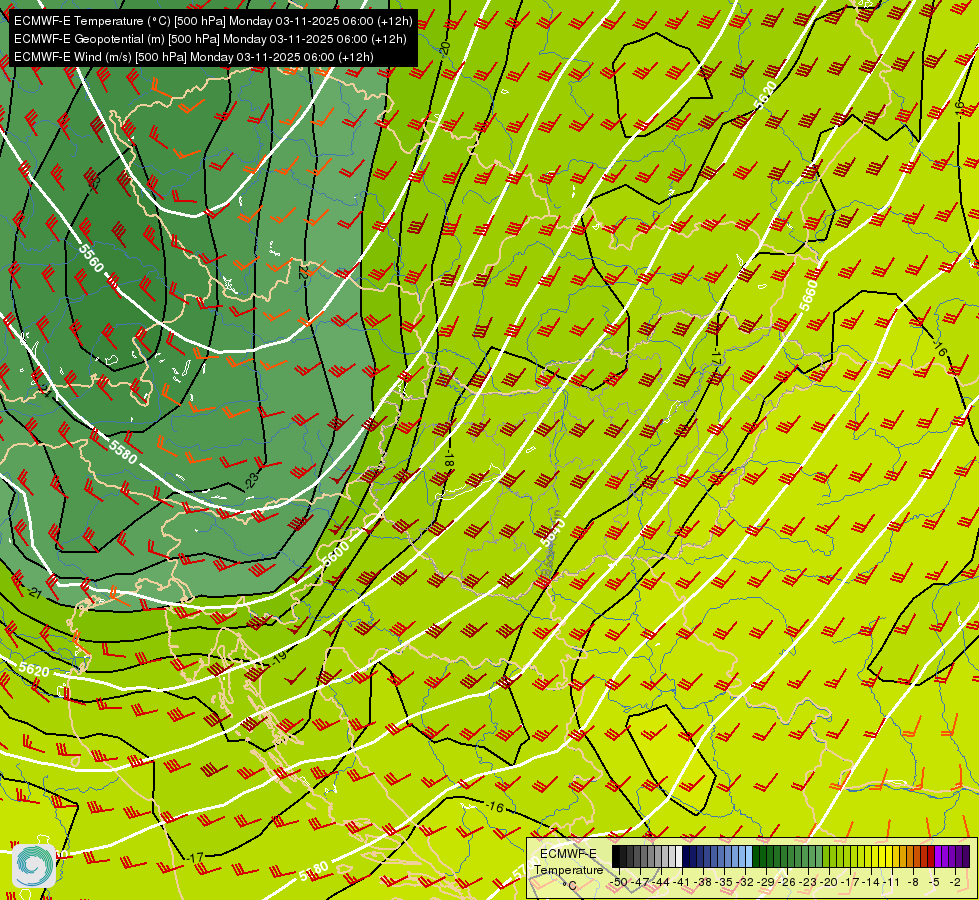
Task: Click the -20 isotherm label on the map
Action: (445, 49)
